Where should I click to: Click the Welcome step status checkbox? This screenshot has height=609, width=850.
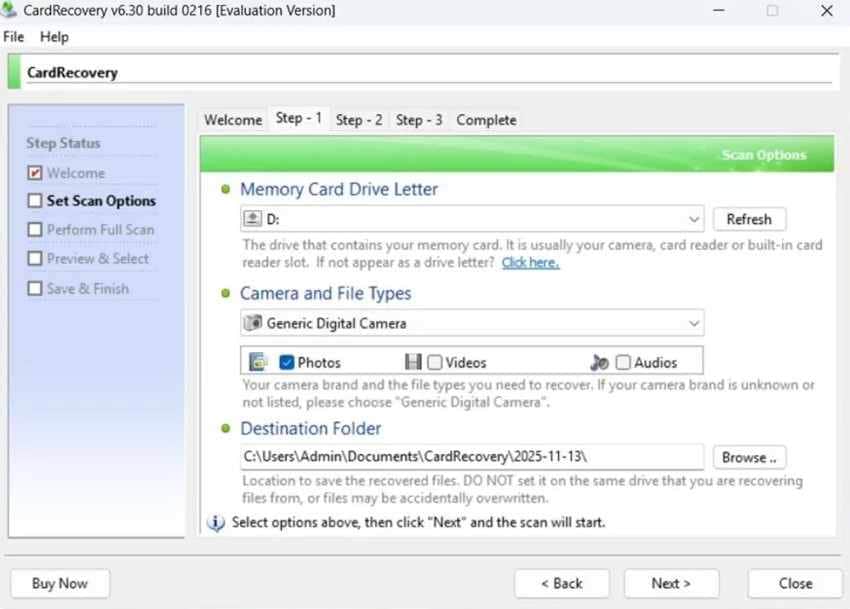point(35,173)
